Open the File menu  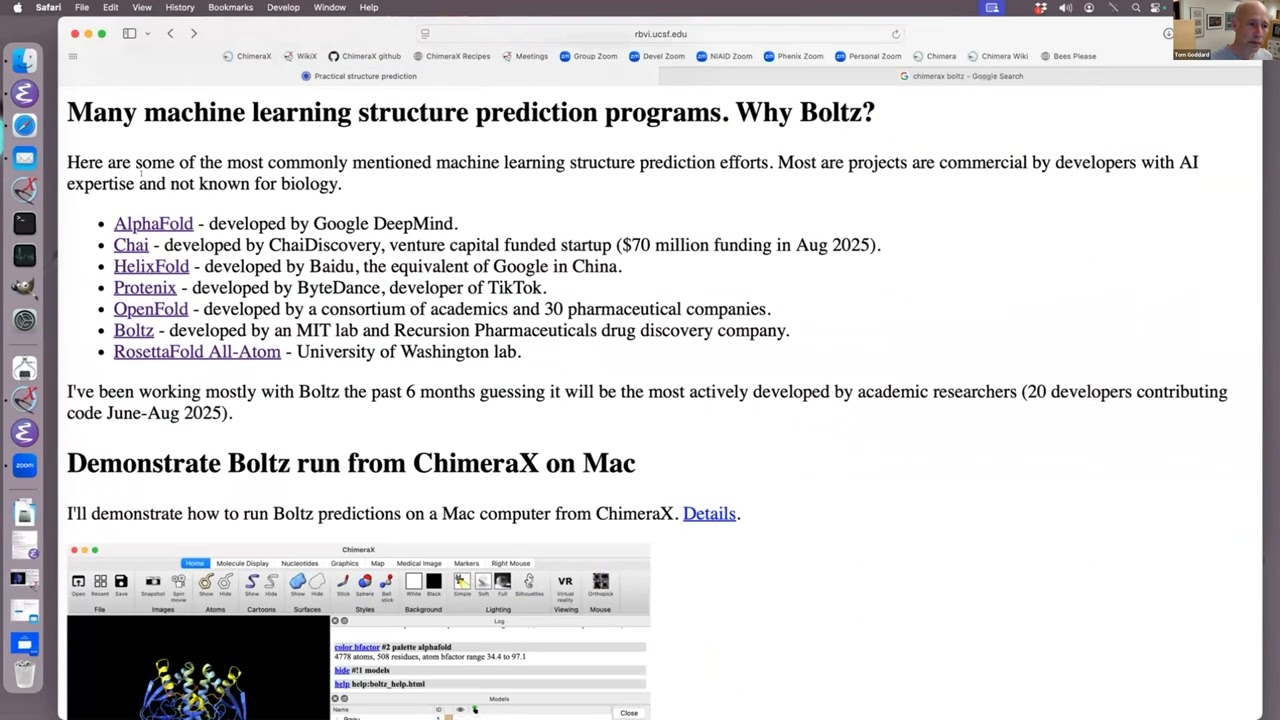[x=82, y=8]
